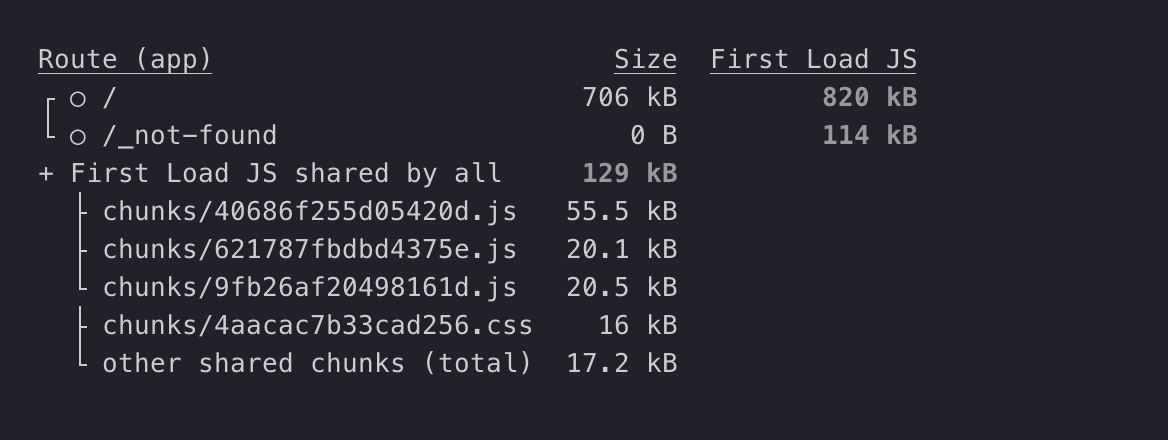This screenshot has width=1168, height=440.
Task: Click the 129 kB shared total
Action: click(629, 174)
